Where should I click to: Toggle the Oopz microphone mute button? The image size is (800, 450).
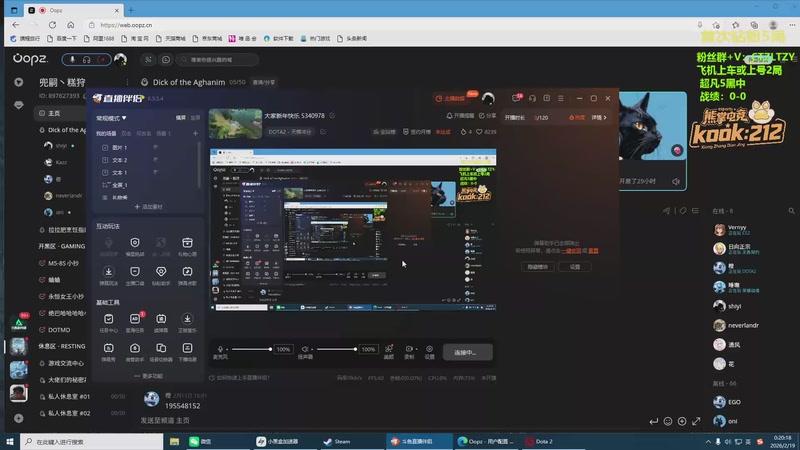72,60
